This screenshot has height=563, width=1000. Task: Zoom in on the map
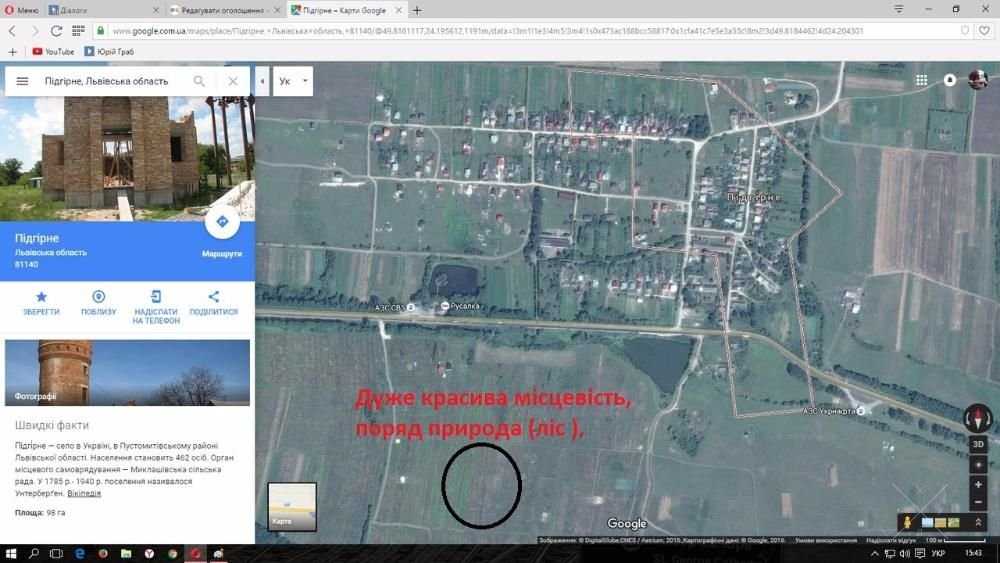(978, 485)
